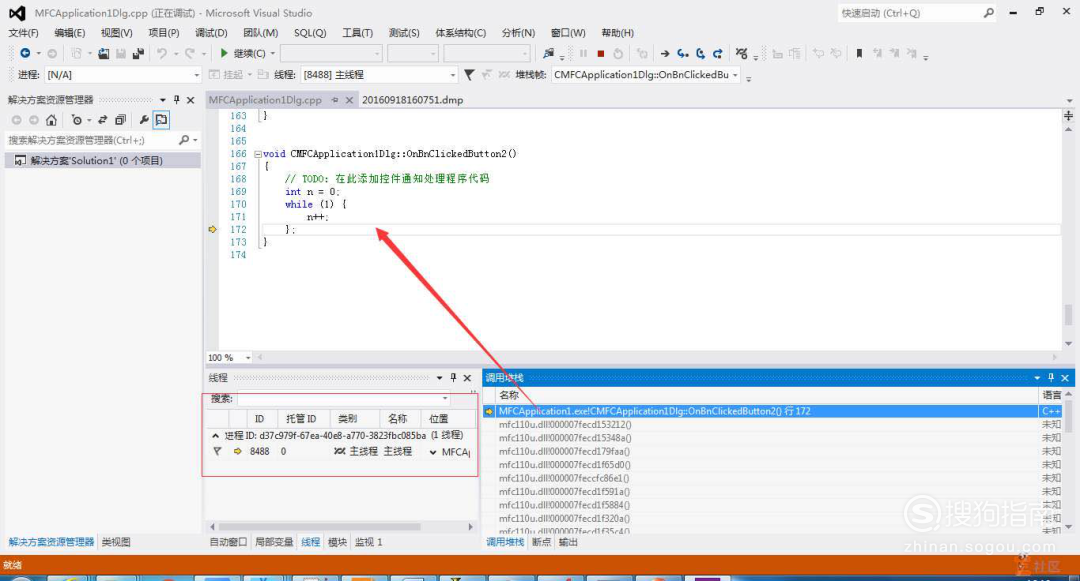This screenshot has width=1080, height=581.
Task: Switch to the 自动窗口 tab
Action: tap(228, 542)
